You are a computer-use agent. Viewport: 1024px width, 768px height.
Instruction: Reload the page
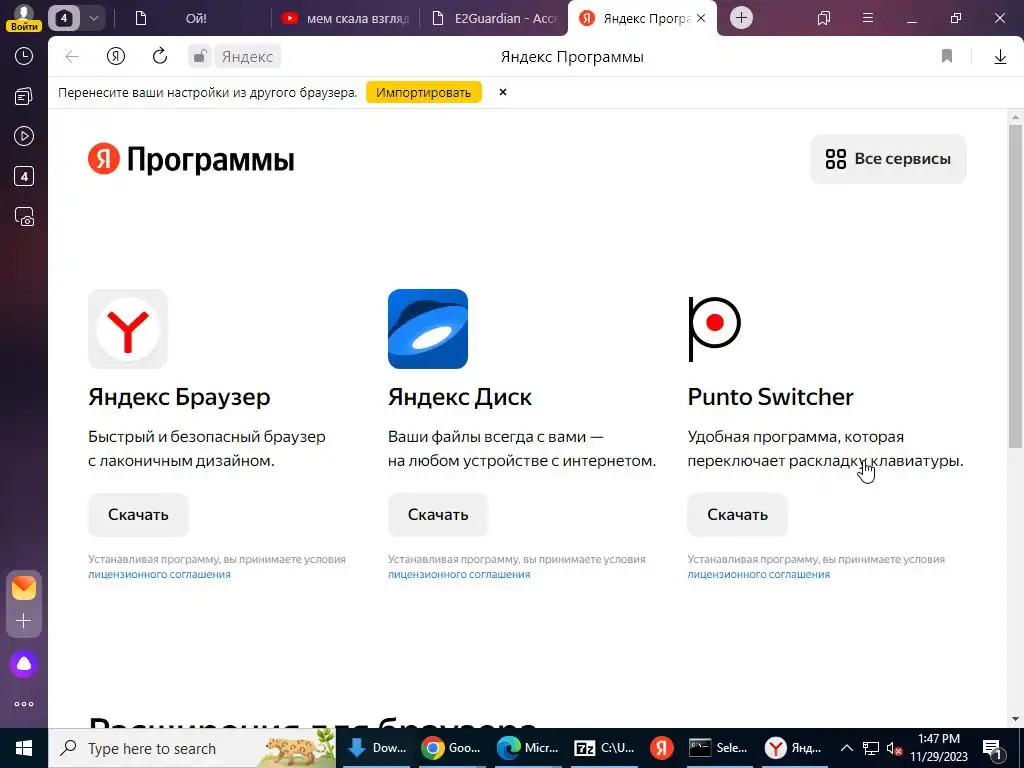click(x=160, y=56)
